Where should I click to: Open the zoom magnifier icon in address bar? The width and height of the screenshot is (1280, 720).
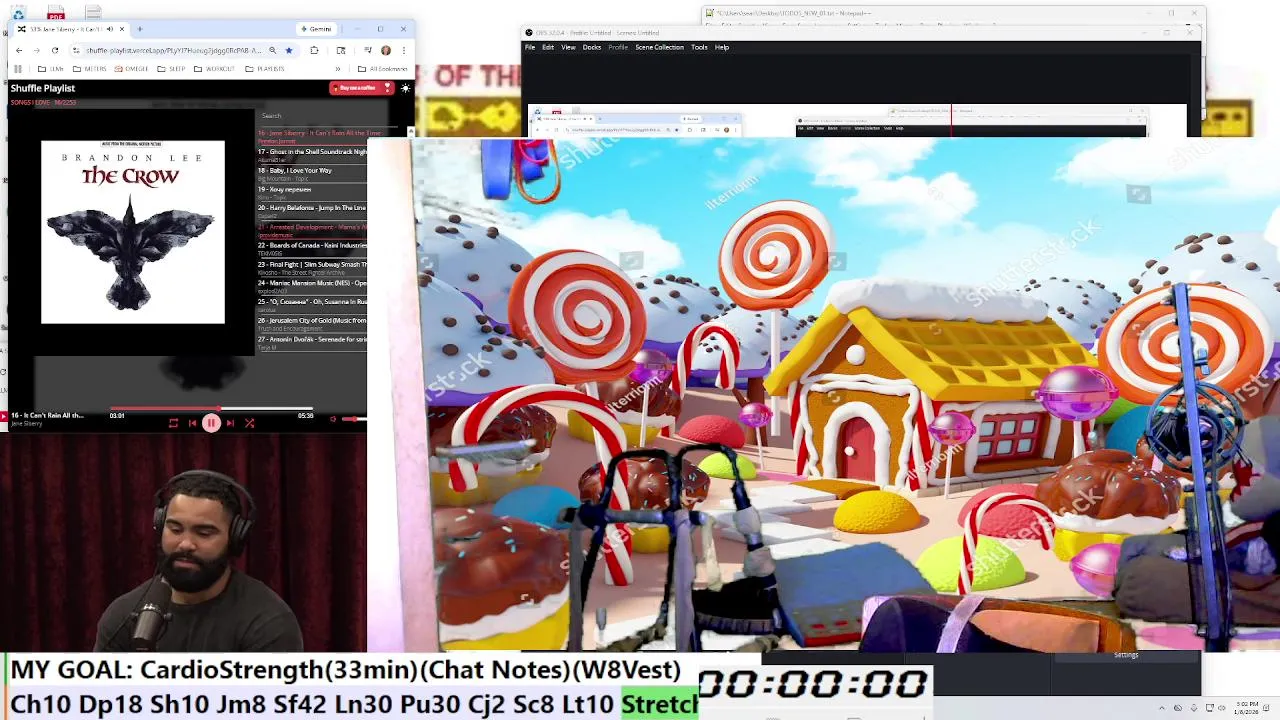[272, 50]
